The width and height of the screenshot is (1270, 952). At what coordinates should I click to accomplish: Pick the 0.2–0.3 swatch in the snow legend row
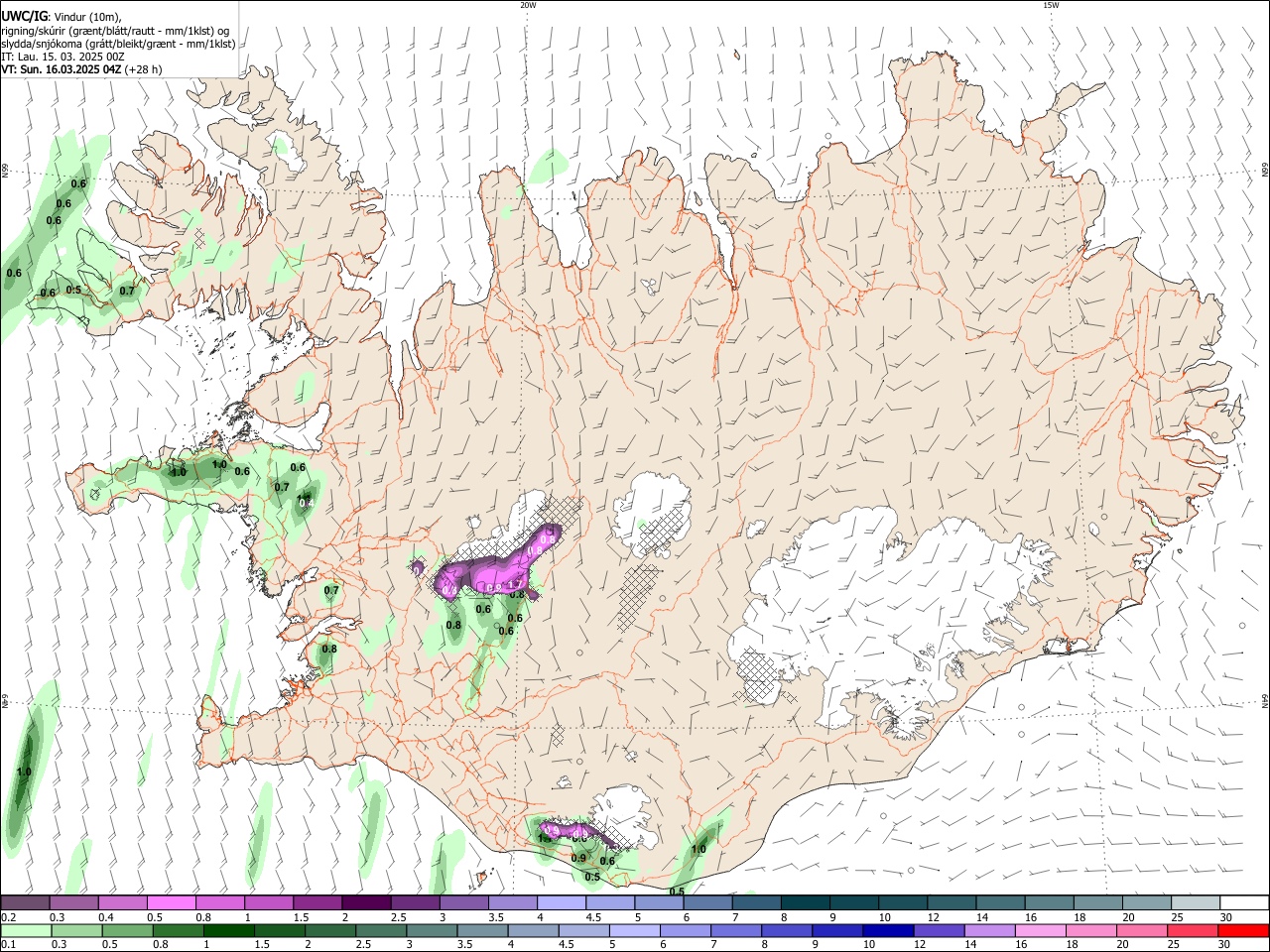[x=25, y=903]
